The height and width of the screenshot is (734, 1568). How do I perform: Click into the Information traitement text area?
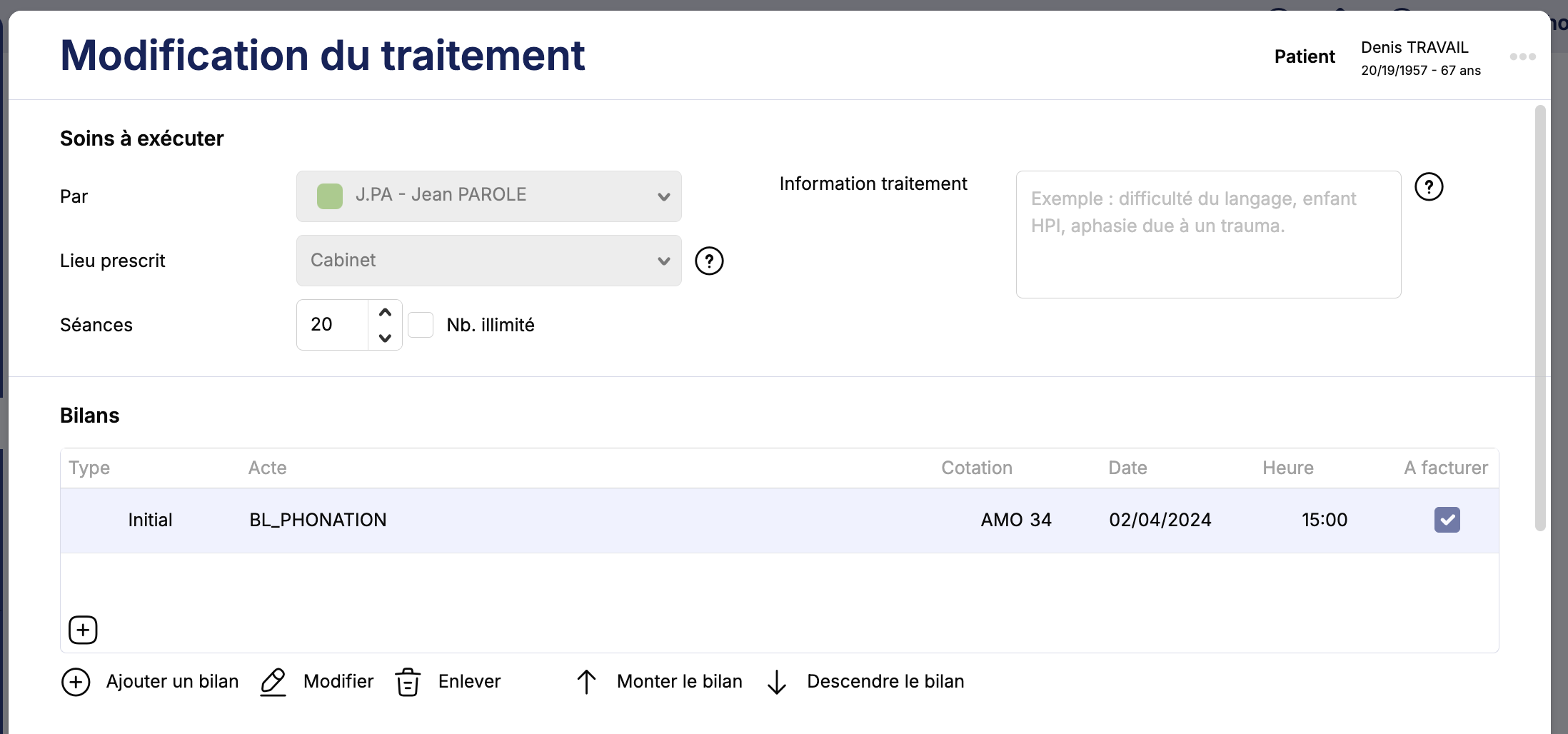[1208, 234]
